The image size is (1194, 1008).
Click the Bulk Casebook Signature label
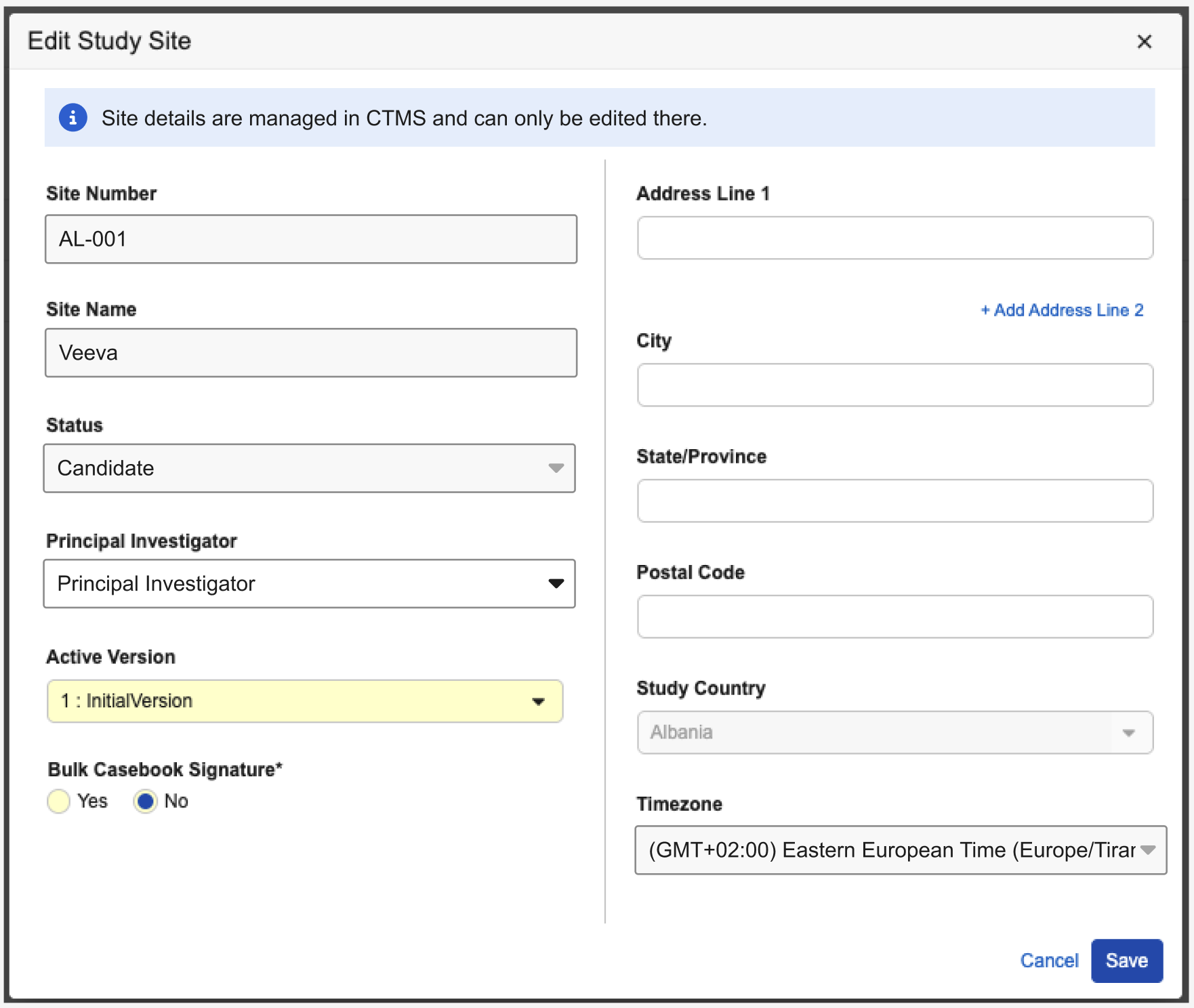pos(165,770)
